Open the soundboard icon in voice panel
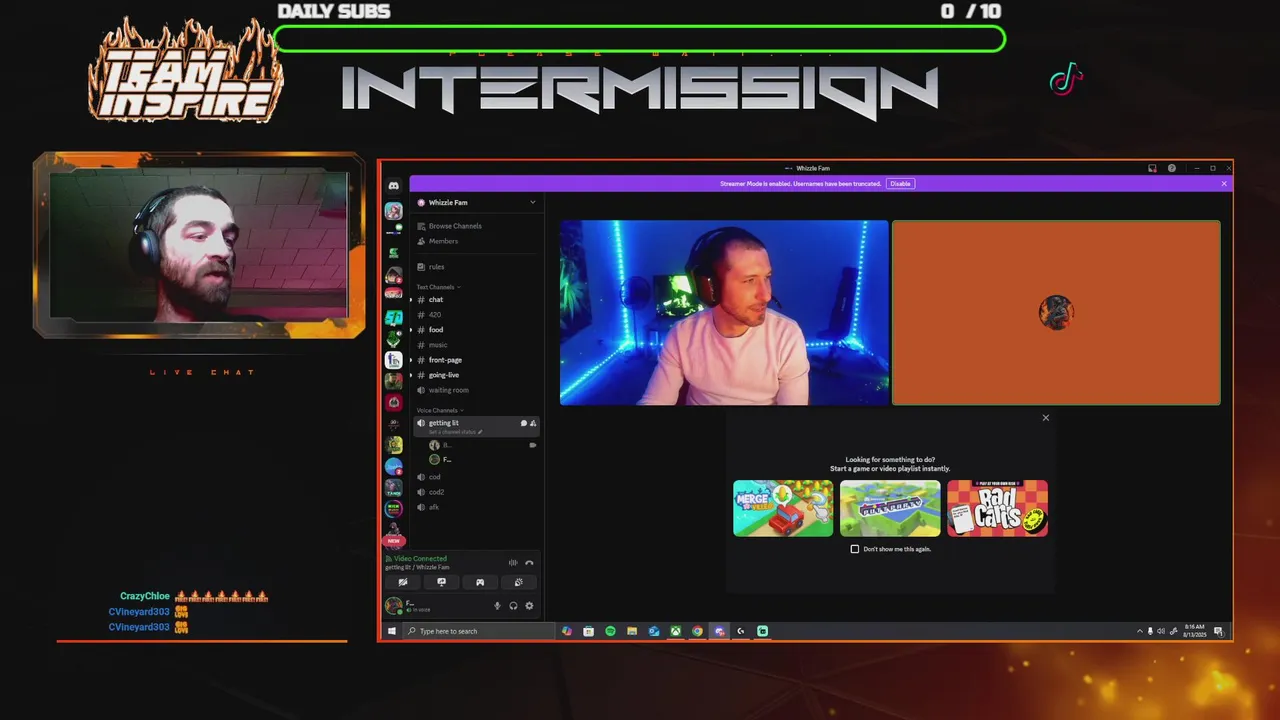This screenshot has height=720, width=1280. click(518, 582)
